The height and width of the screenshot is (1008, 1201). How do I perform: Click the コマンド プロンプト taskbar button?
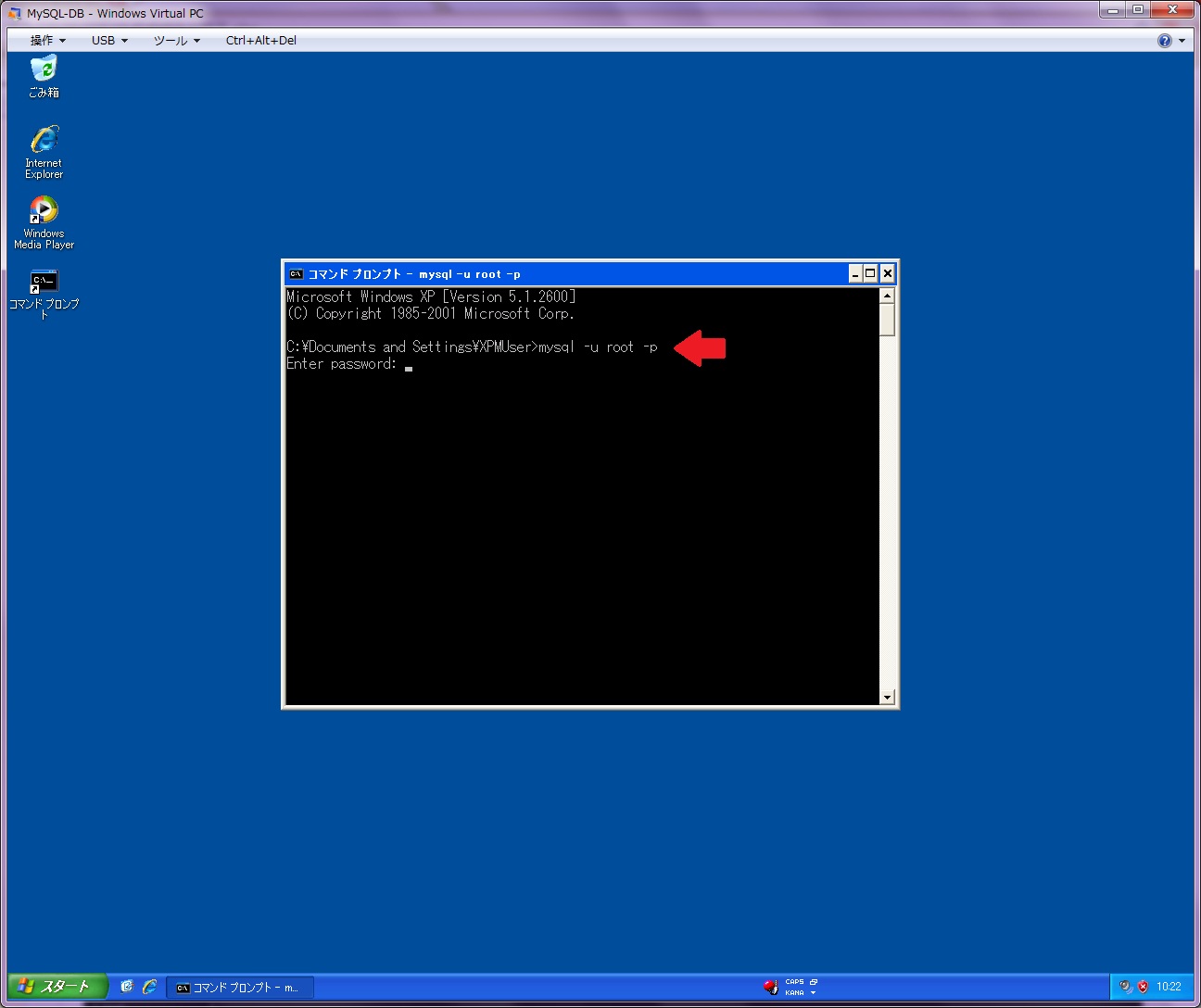click(241, 988)
